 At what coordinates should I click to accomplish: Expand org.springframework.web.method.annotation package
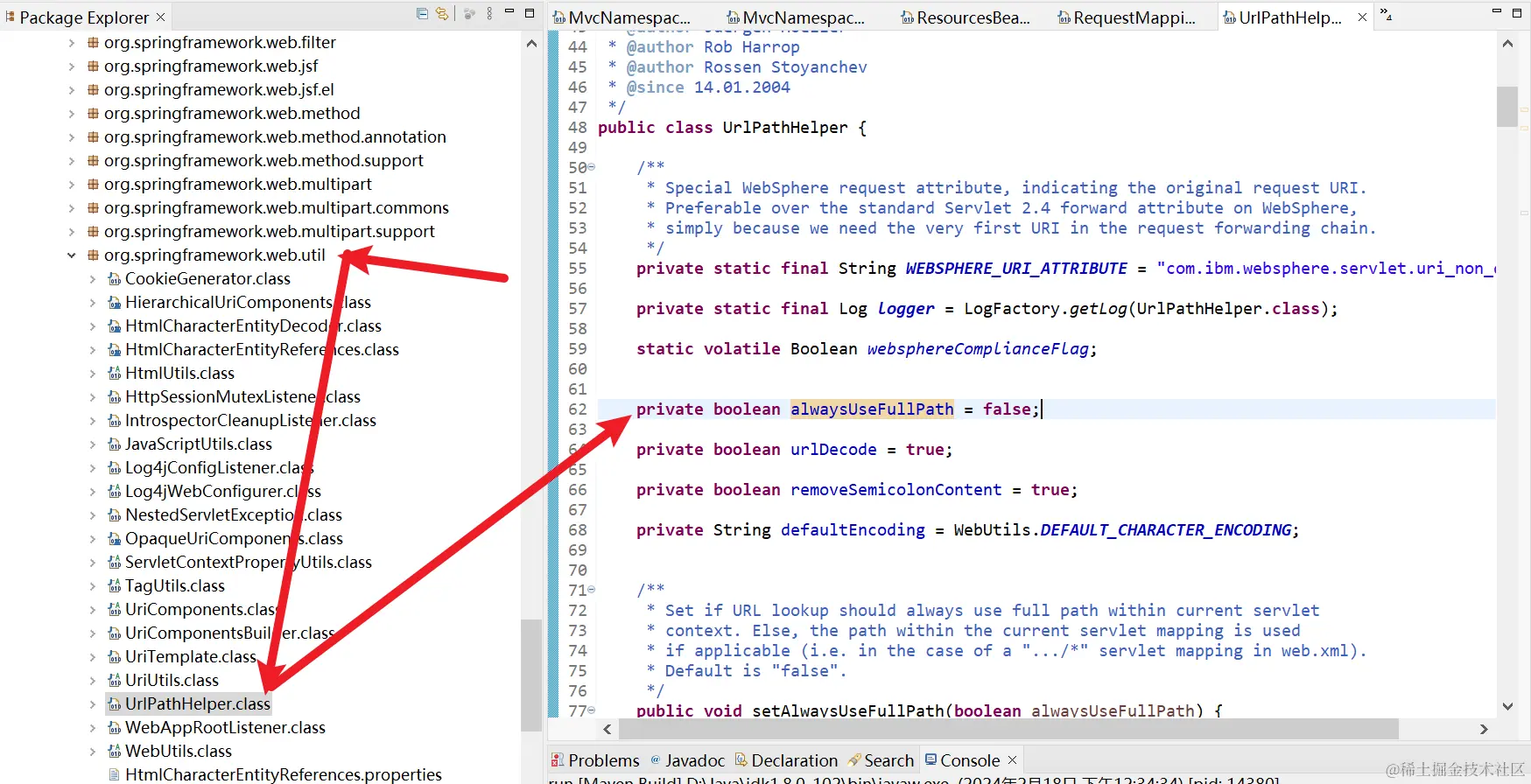point(72,137)
